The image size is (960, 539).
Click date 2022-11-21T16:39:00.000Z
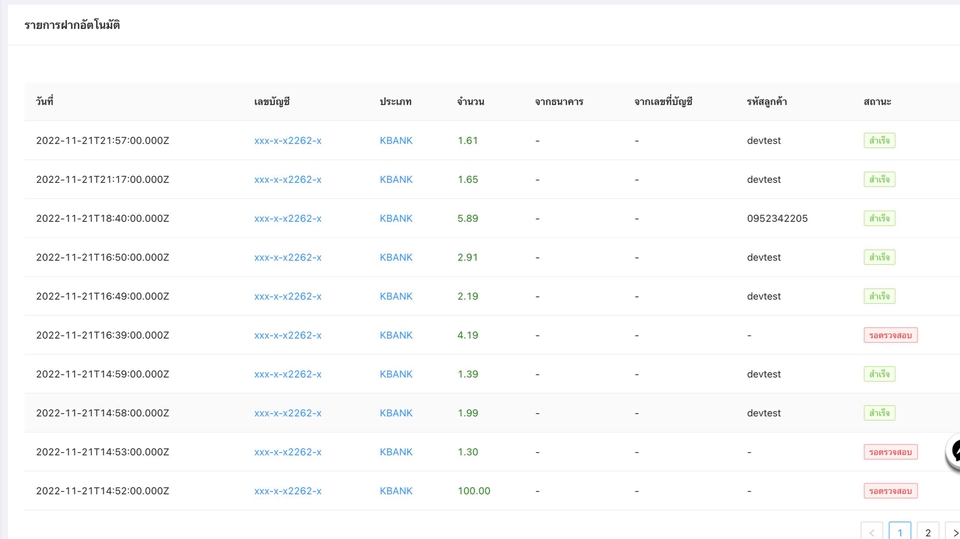pyautogui.click(x=102, y=335)
